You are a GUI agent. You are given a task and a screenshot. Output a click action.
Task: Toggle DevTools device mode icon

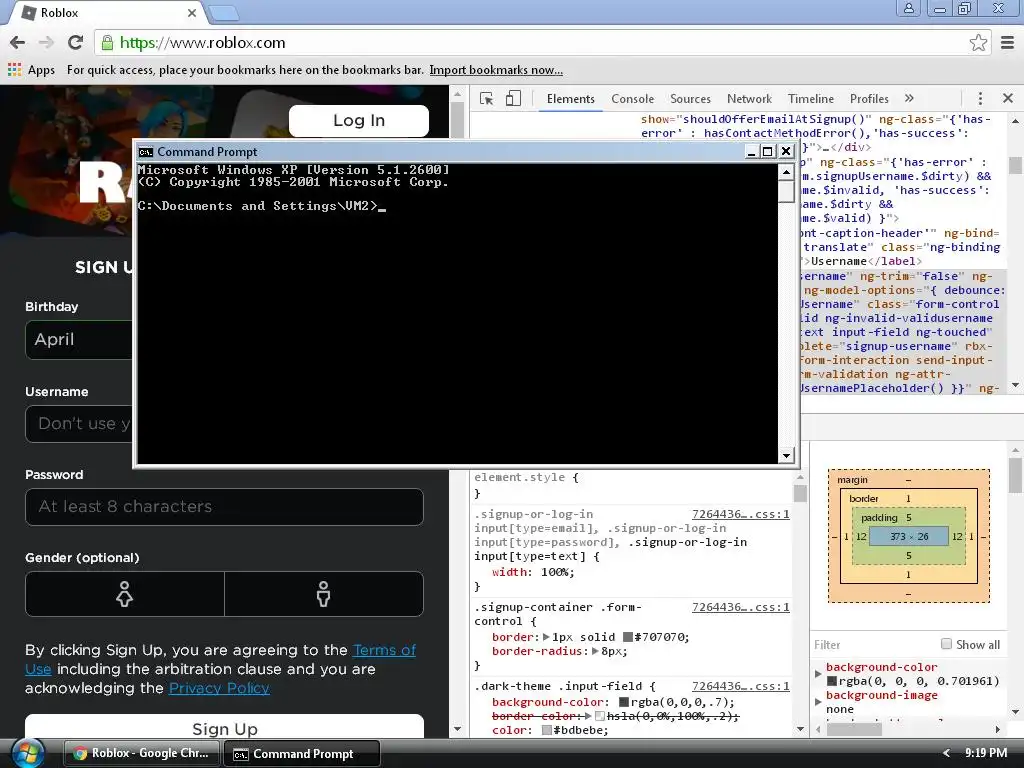(513, 99)
